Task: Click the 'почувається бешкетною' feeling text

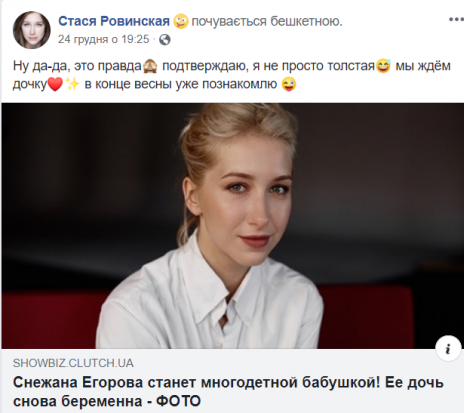Action: (x=267, y=21)
